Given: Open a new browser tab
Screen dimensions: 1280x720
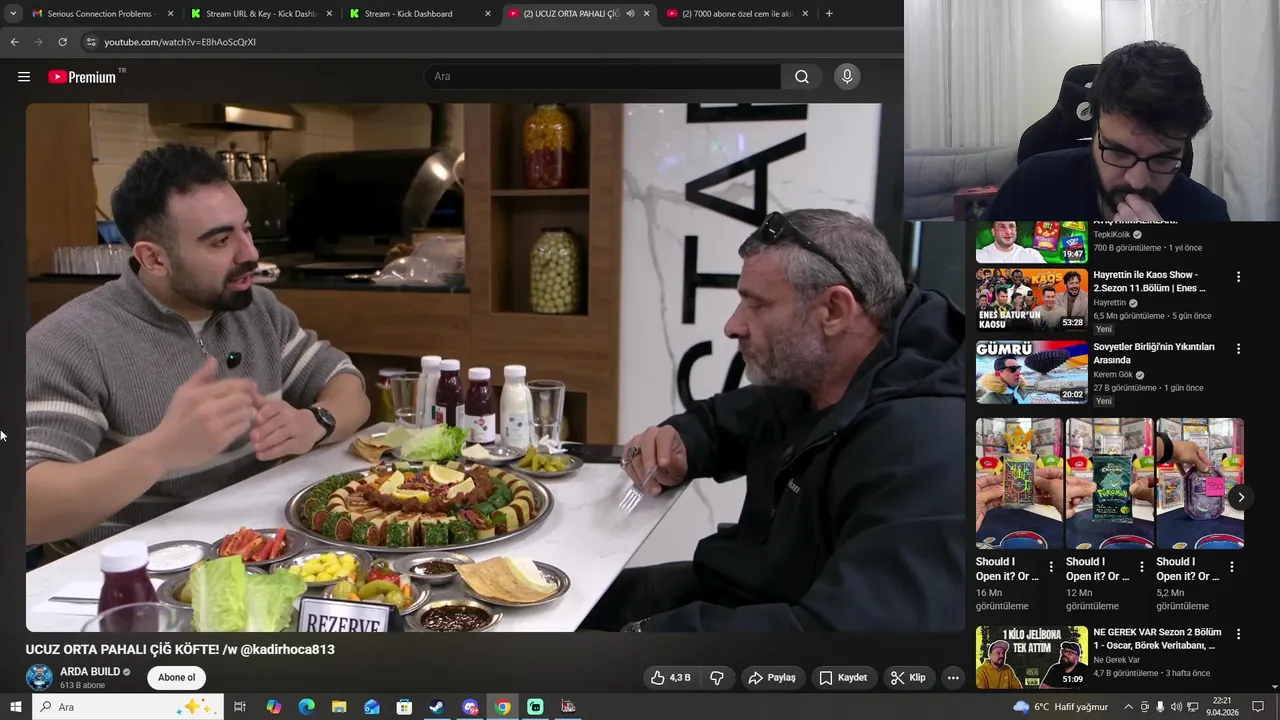Looking at the screenshot, I should [829, 14].
